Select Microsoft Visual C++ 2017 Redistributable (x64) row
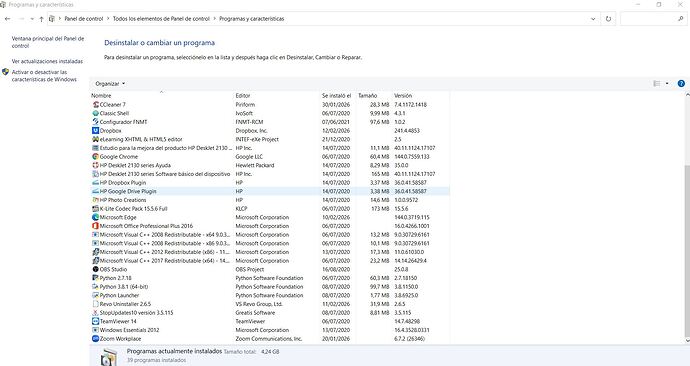 (270, 261)
